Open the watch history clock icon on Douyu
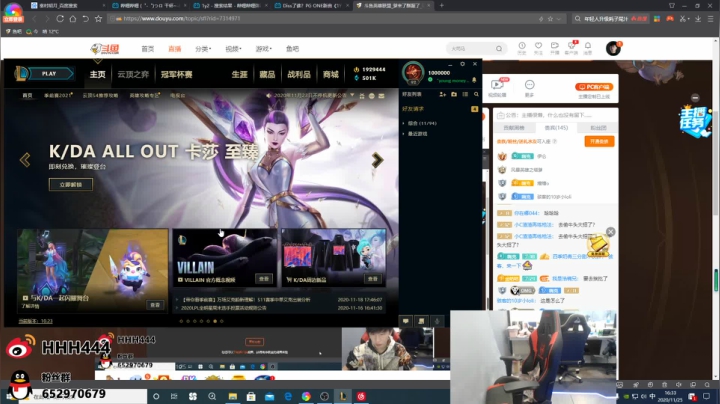Screen dimensions: 720x404 coord(522,46)
